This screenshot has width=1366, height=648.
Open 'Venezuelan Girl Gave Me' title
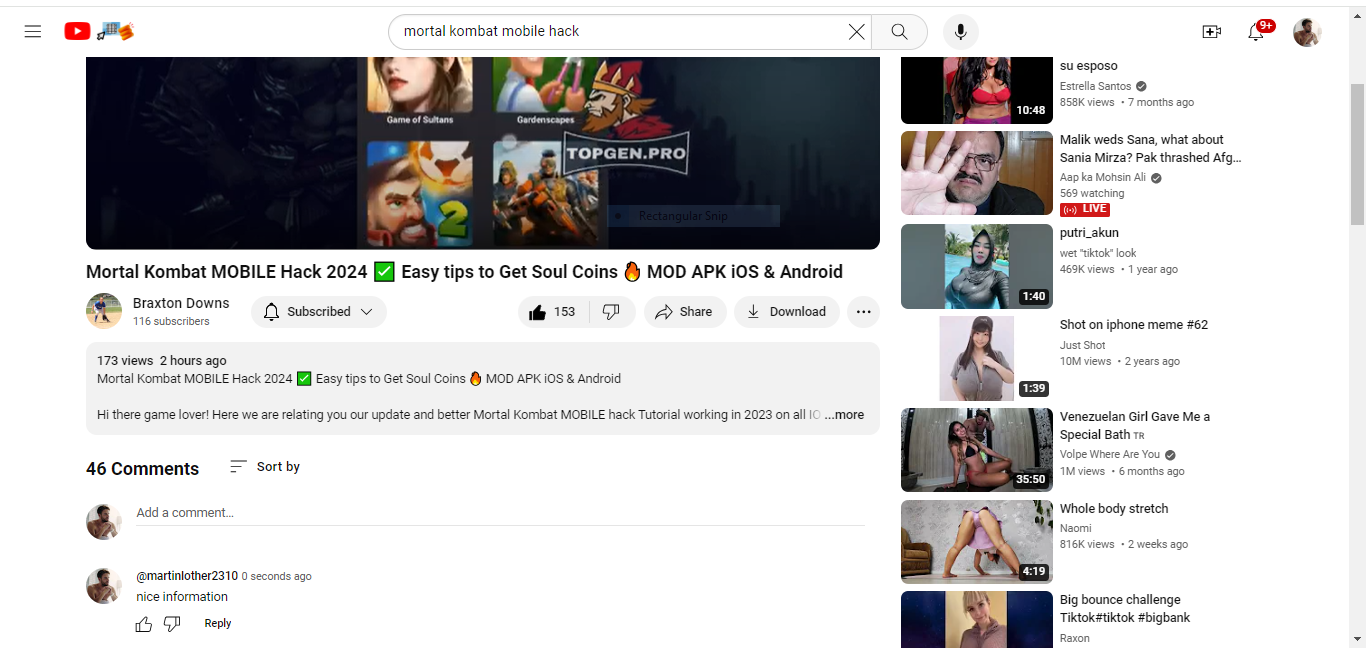[1135, 426]
